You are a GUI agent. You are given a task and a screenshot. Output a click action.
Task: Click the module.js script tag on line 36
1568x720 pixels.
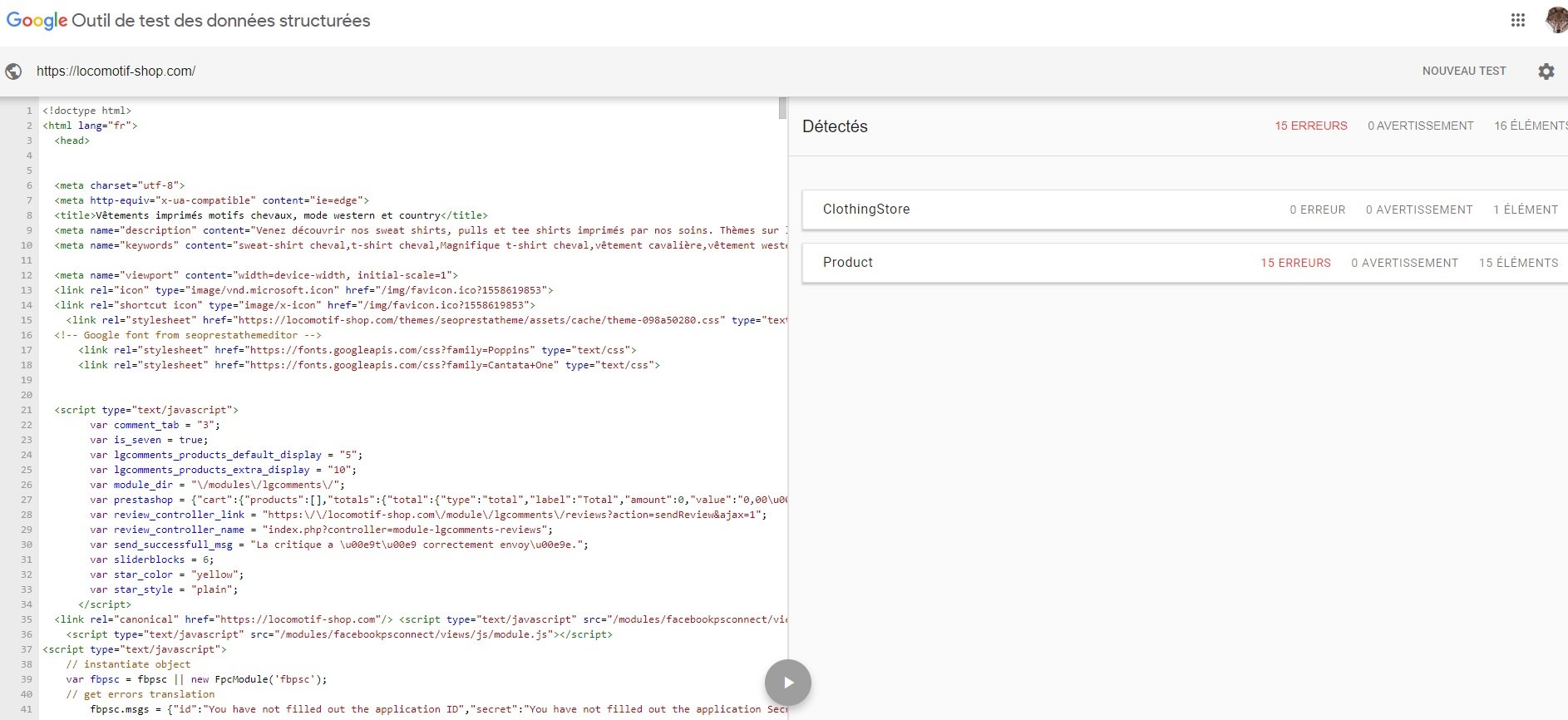click(339, 634)
